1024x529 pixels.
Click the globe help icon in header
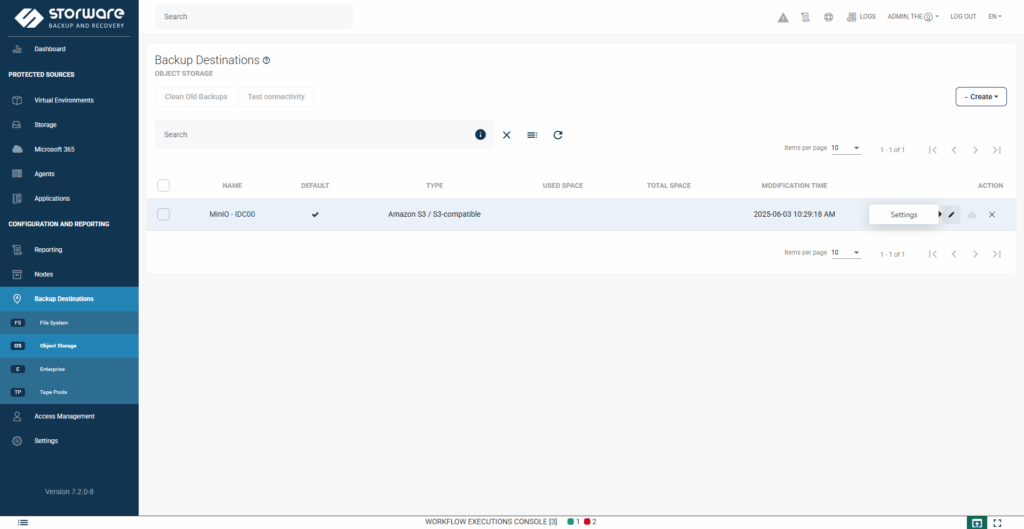click(828, 17)
